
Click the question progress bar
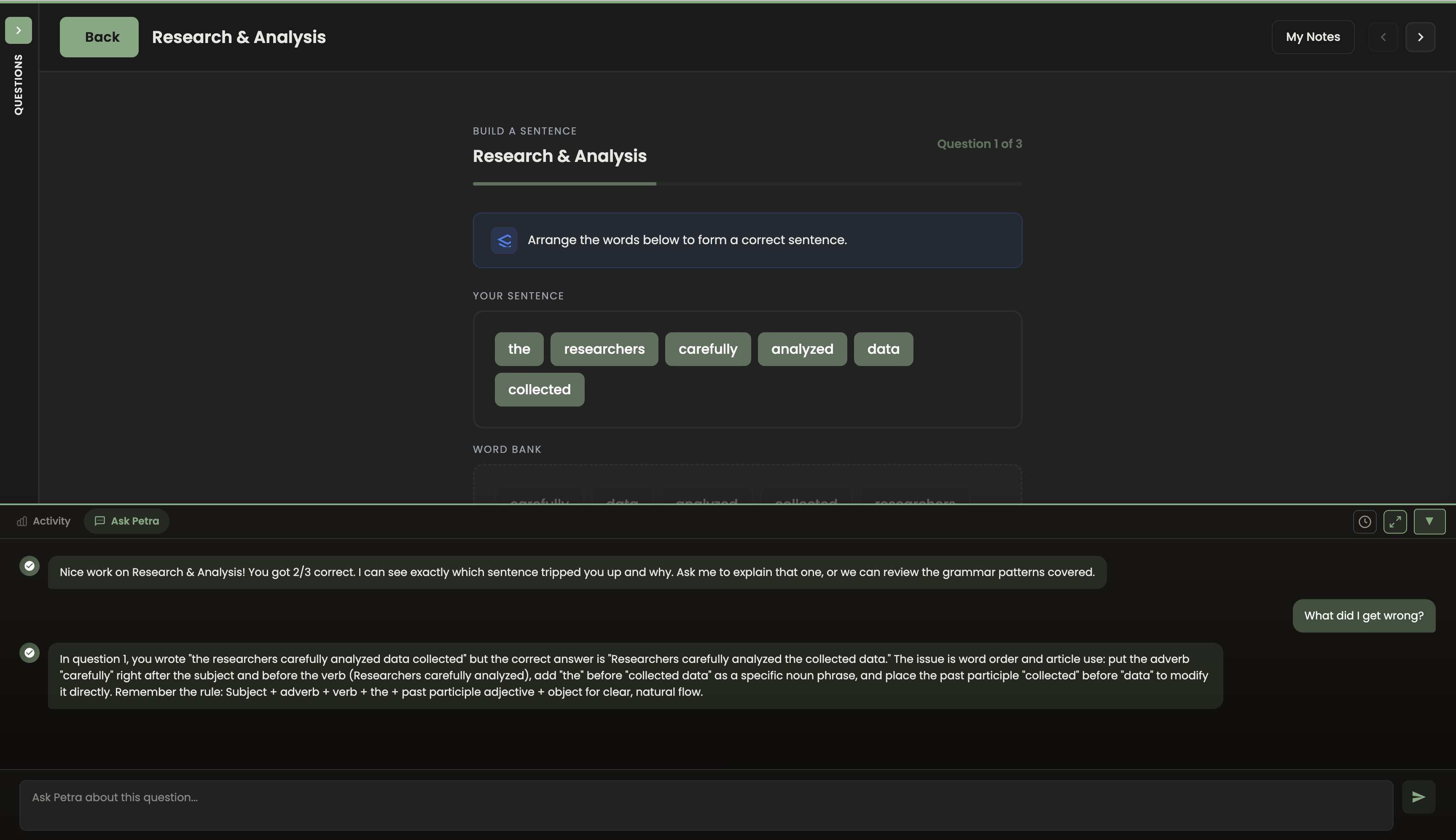tap(747, 183)
